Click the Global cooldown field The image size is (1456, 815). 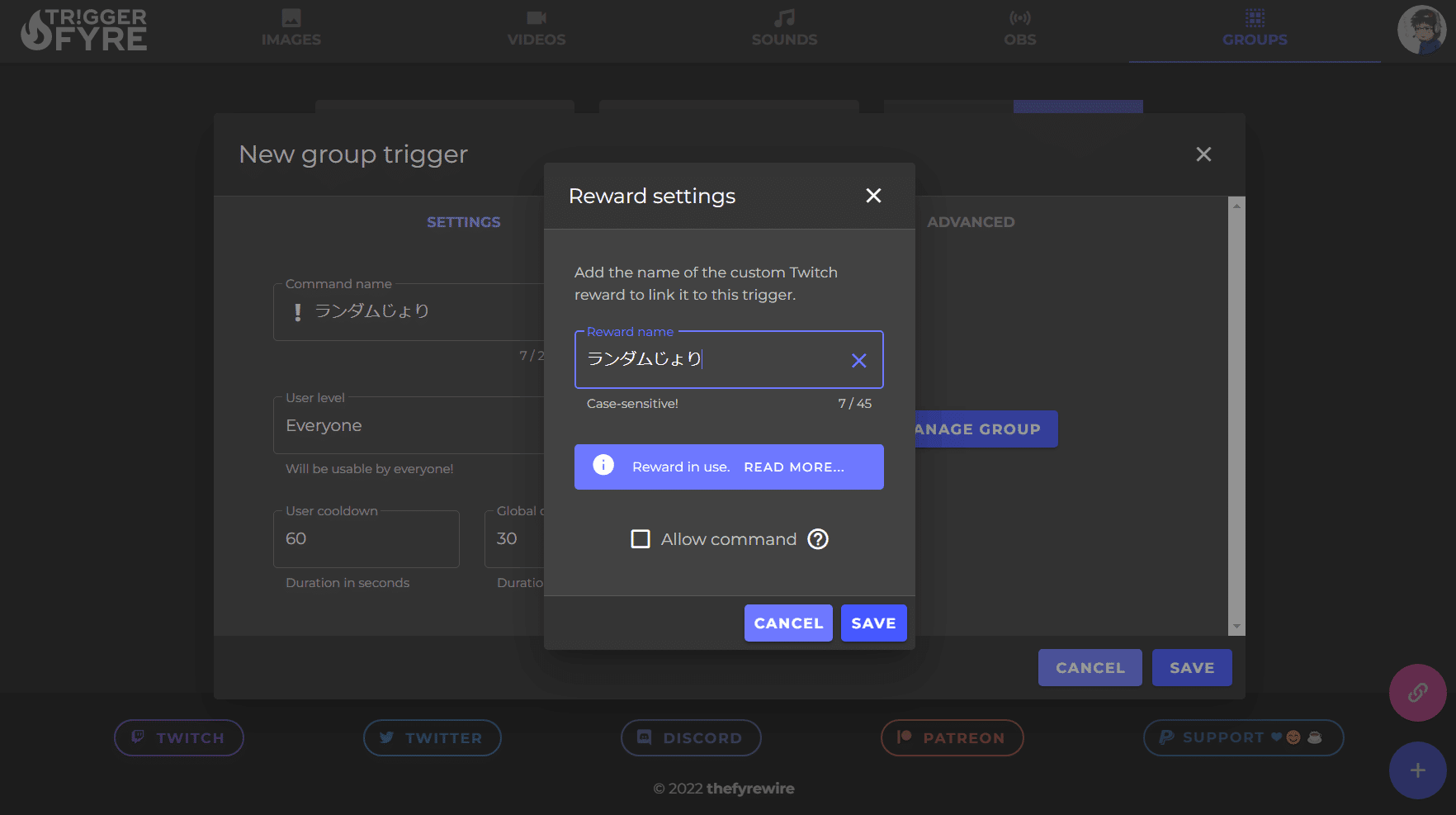tap(514, 539)
